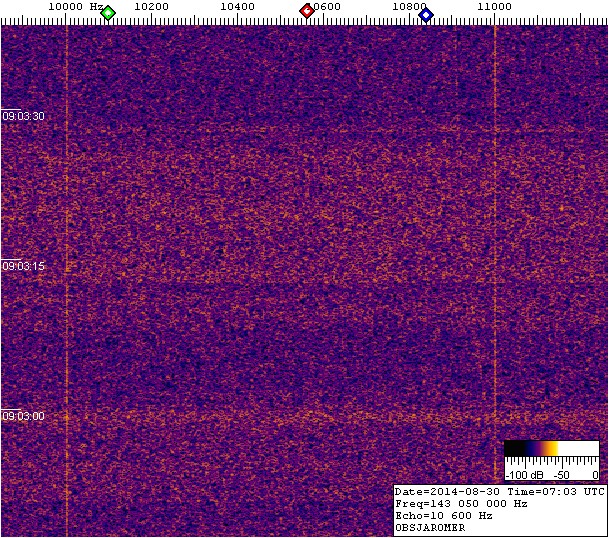
Task: Click the 10200 frequency axis label
Action: coord(151,6)
